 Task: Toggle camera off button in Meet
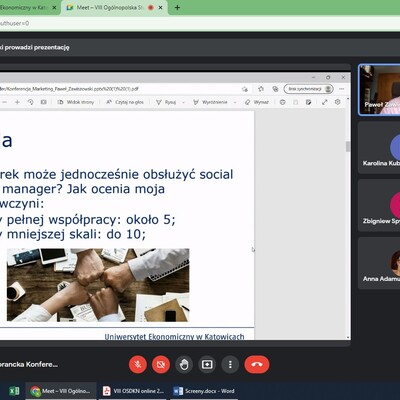coord(161,364)
